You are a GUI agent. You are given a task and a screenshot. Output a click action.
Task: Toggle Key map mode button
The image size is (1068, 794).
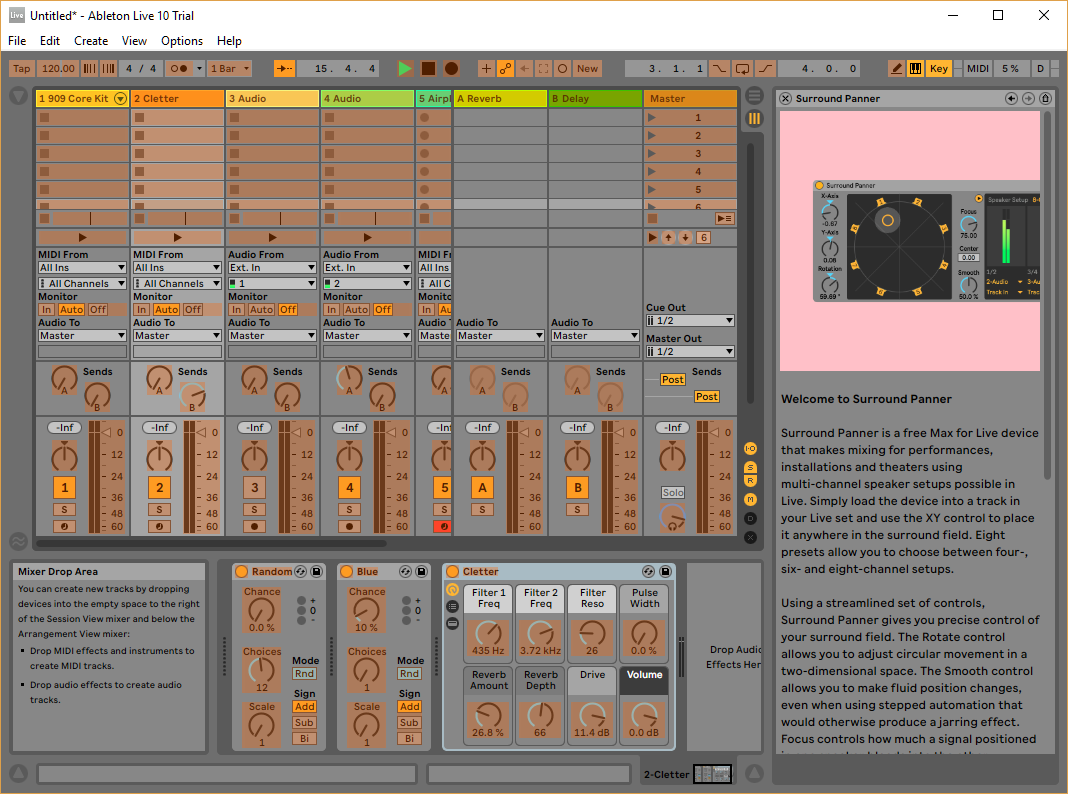pos(939,68)
